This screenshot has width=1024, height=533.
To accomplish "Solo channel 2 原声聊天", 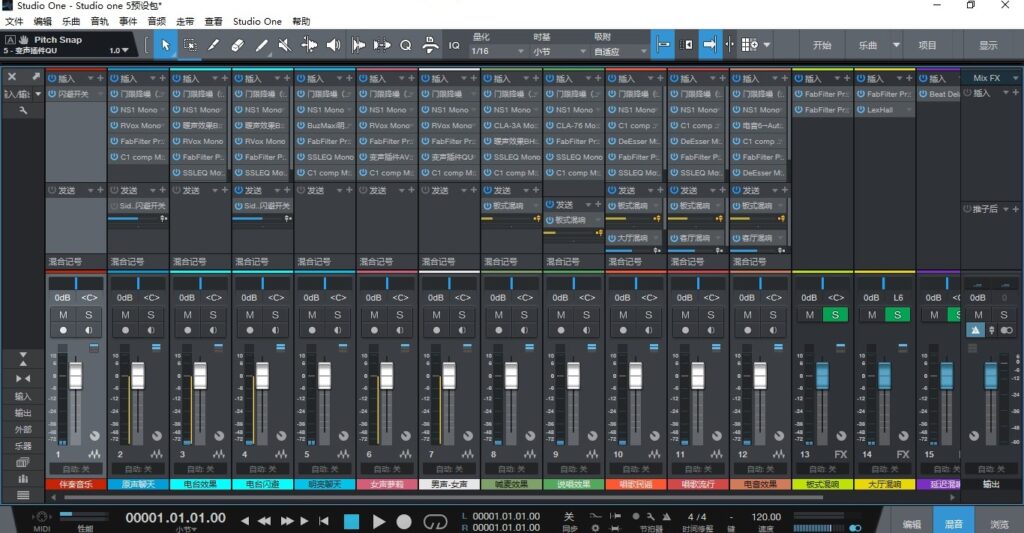I will tap(150, 315).
